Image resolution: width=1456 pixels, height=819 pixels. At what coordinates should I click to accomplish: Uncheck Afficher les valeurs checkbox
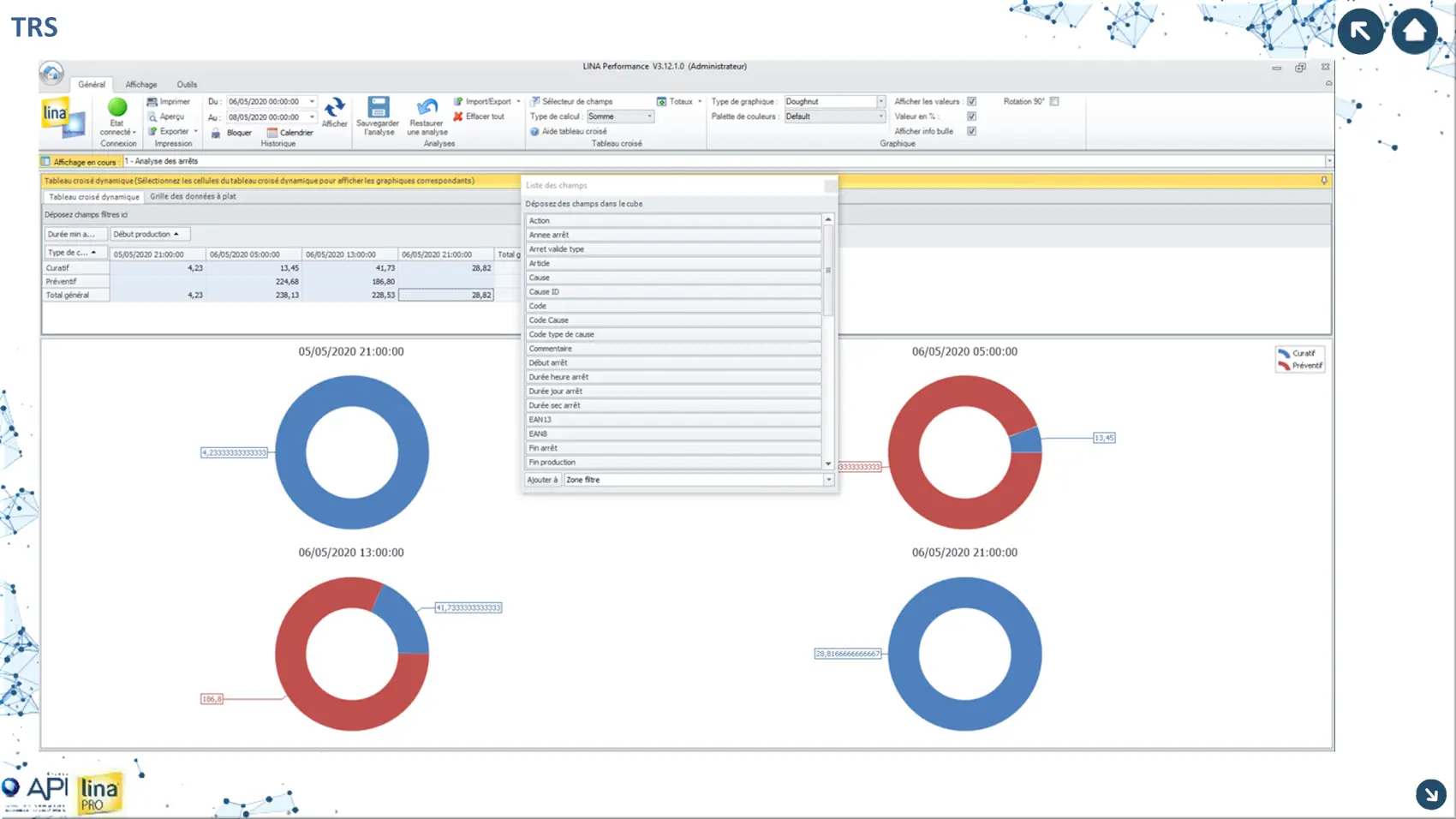tap(971, 102)
